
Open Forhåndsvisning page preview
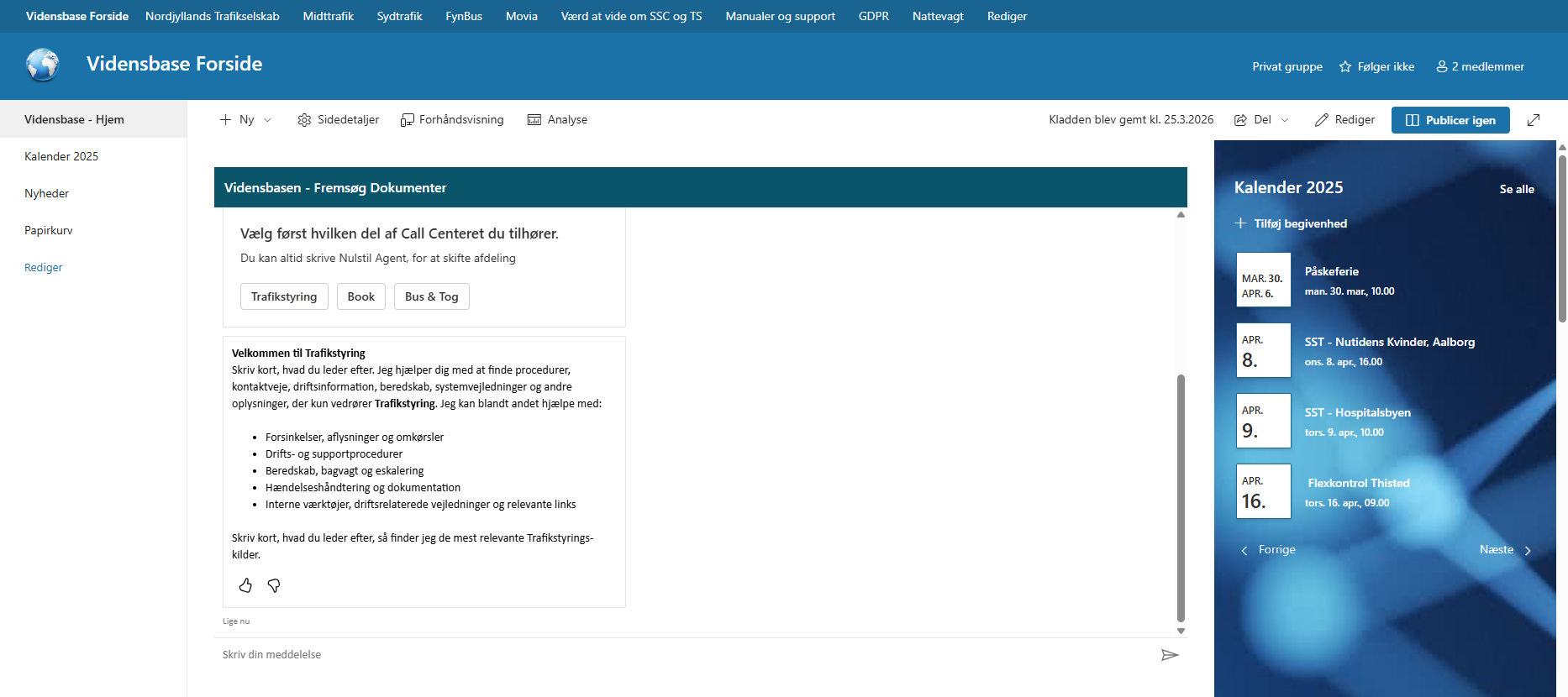click(452, 120)
